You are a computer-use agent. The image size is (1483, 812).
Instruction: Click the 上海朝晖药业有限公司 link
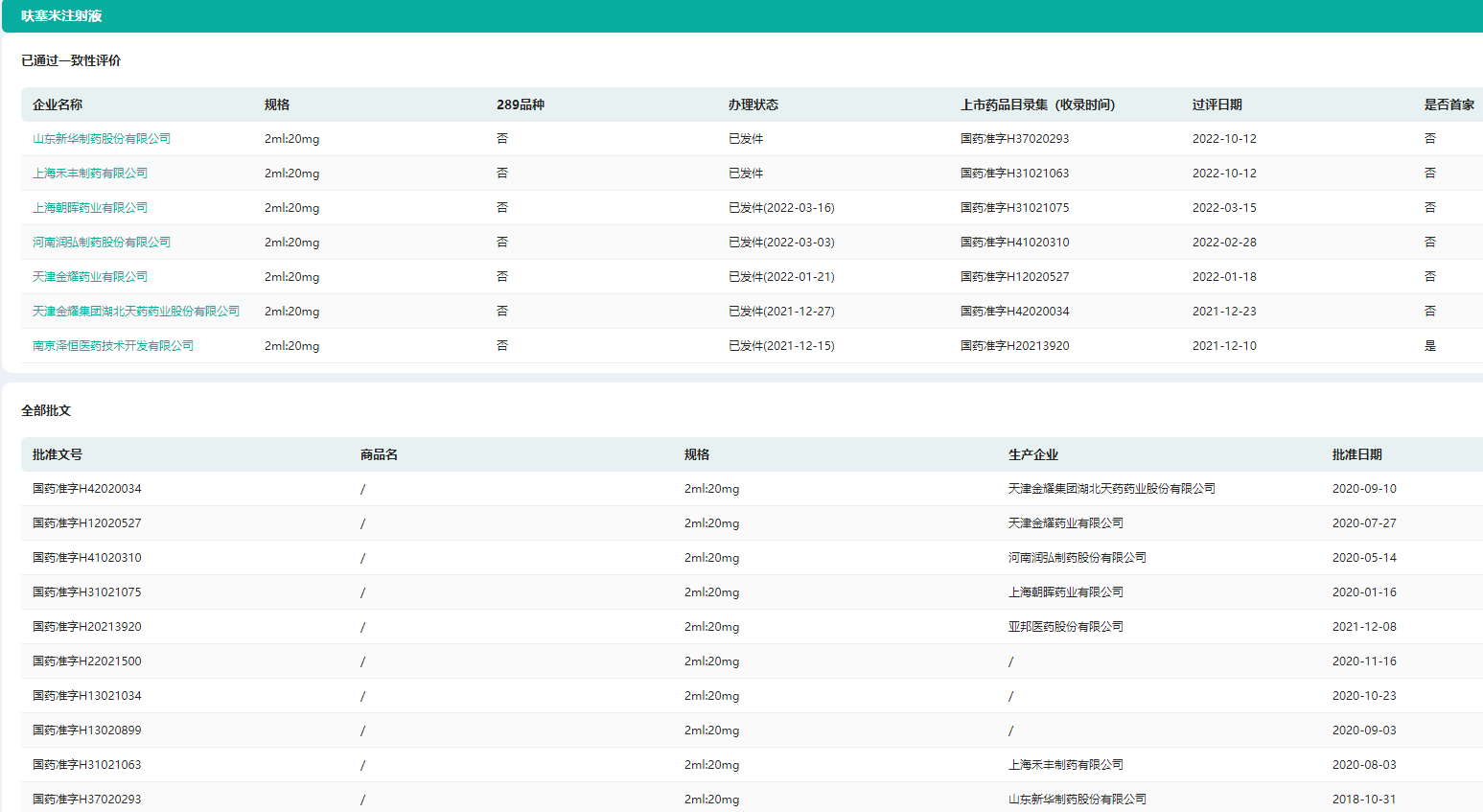point(90,208)
